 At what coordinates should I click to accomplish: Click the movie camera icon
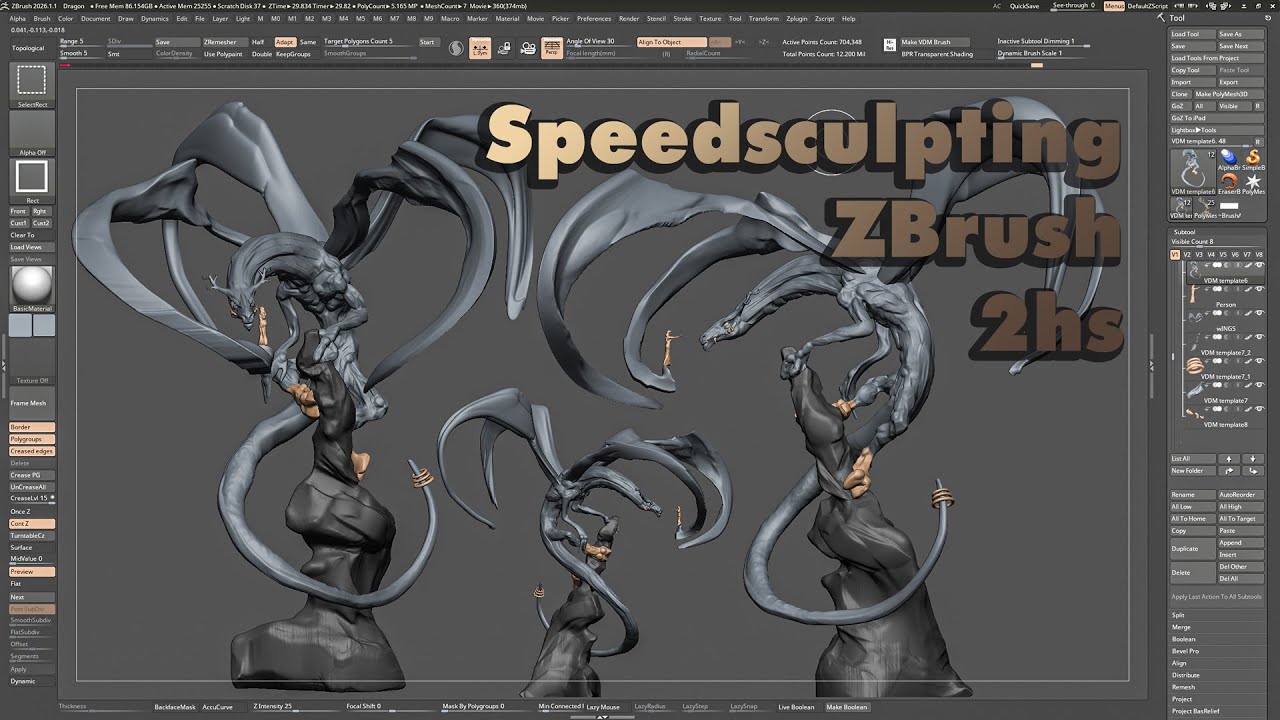(x=527, y=47)
